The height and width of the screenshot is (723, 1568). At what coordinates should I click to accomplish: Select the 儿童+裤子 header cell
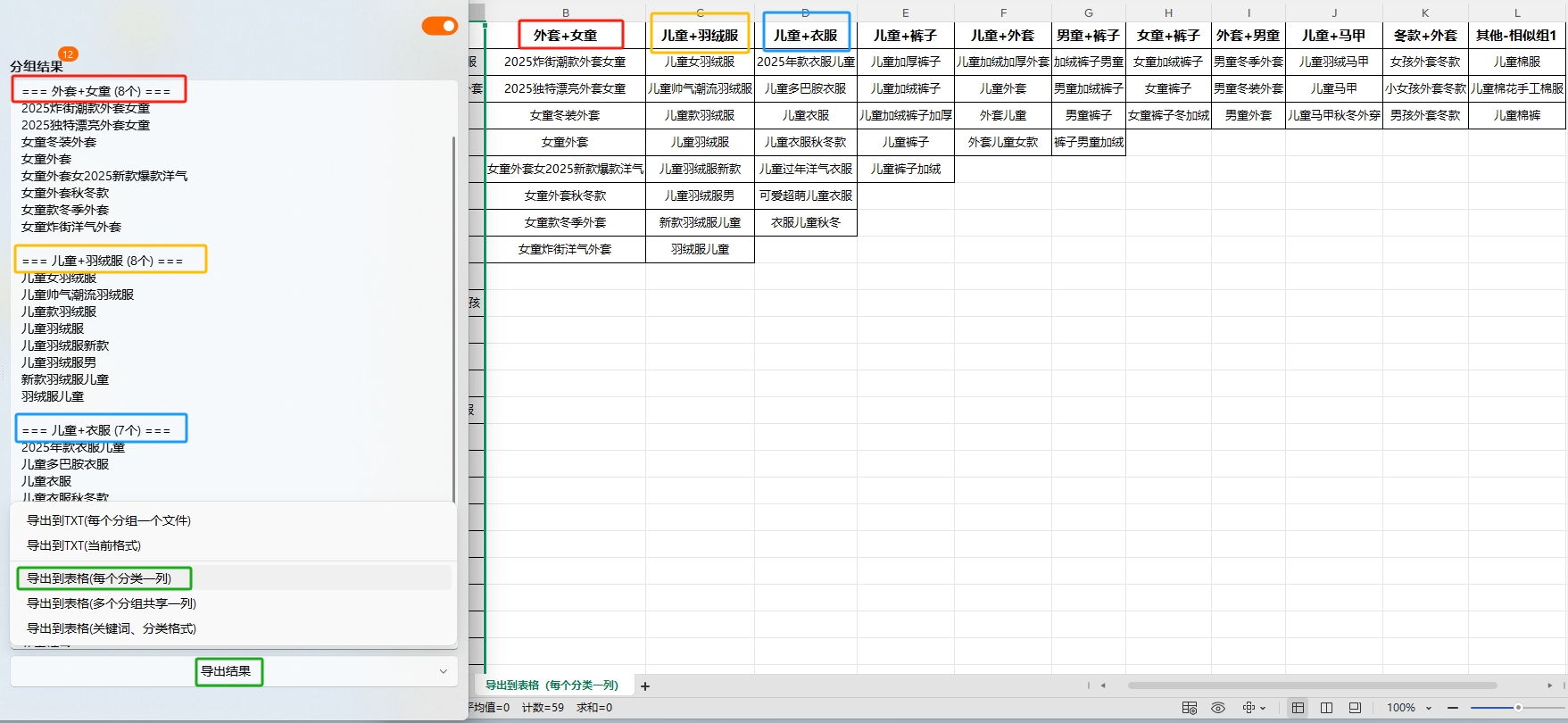[x=906, y=36]
